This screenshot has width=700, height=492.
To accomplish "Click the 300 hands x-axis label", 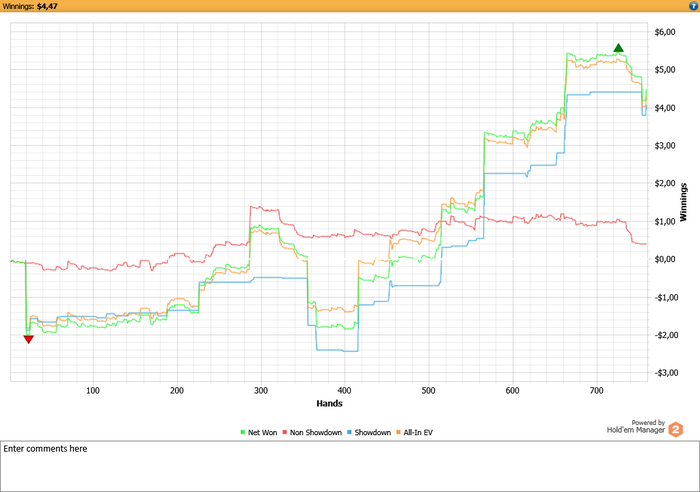I will (261, 391).
